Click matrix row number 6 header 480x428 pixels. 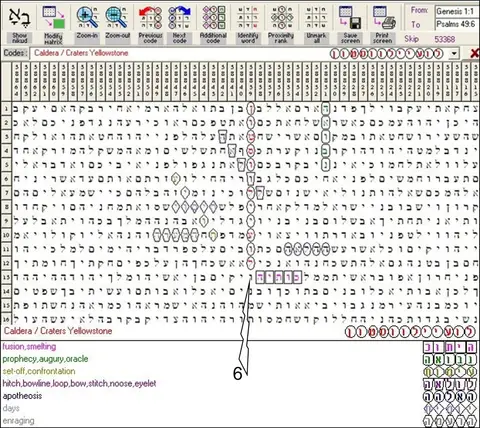click(x=6, y=179)
